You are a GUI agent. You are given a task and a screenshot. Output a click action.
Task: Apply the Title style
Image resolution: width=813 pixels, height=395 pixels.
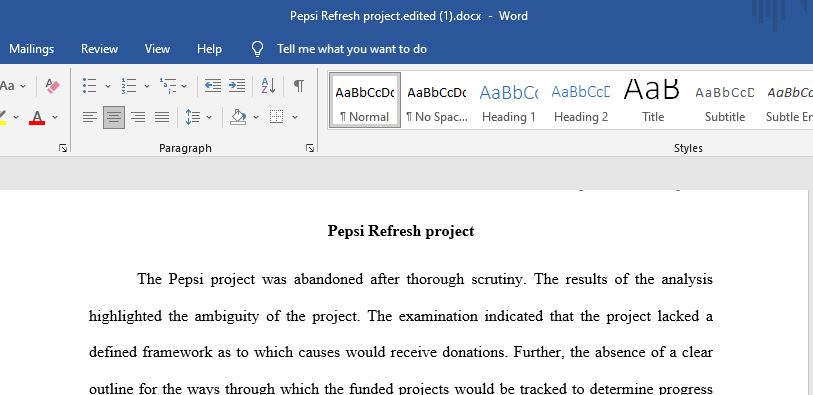(x=653, y=100)
